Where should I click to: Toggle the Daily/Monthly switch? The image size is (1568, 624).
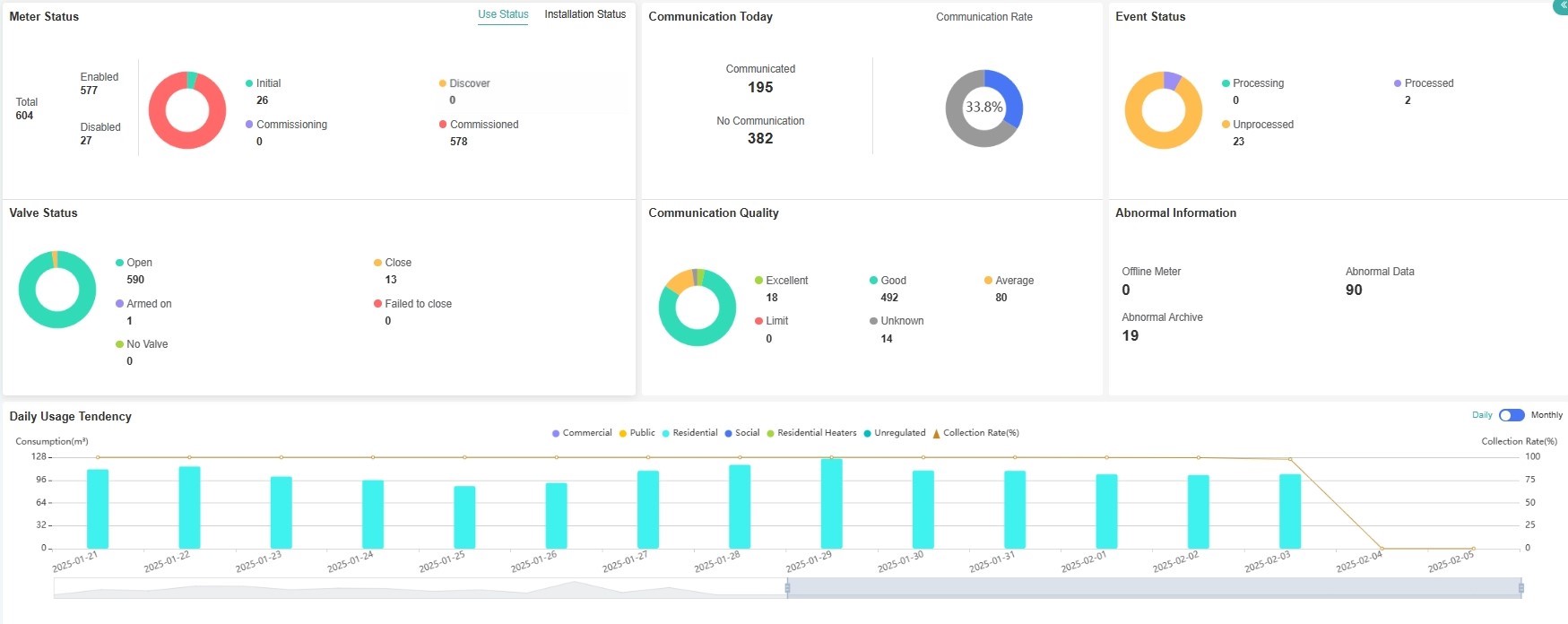[x=1512, y=415]
